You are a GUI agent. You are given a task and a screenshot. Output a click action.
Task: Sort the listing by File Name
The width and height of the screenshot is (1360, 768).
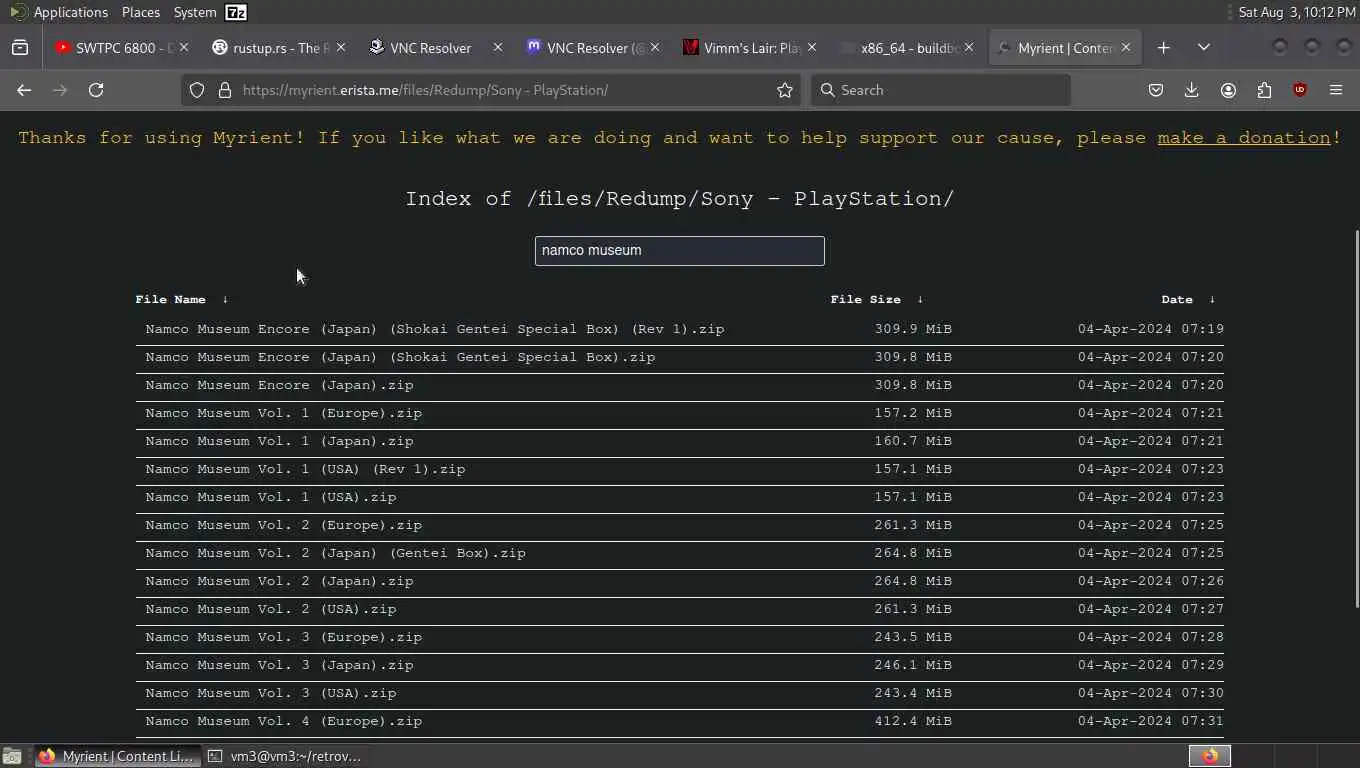click(181, 299)
